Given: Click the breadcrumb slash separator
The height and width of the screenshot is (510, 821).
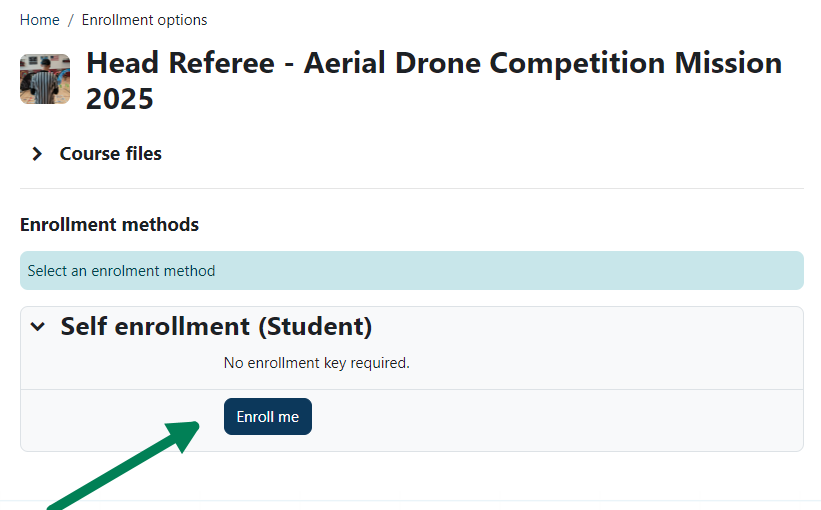Looking at the screenshot, I should coord(70,20).
